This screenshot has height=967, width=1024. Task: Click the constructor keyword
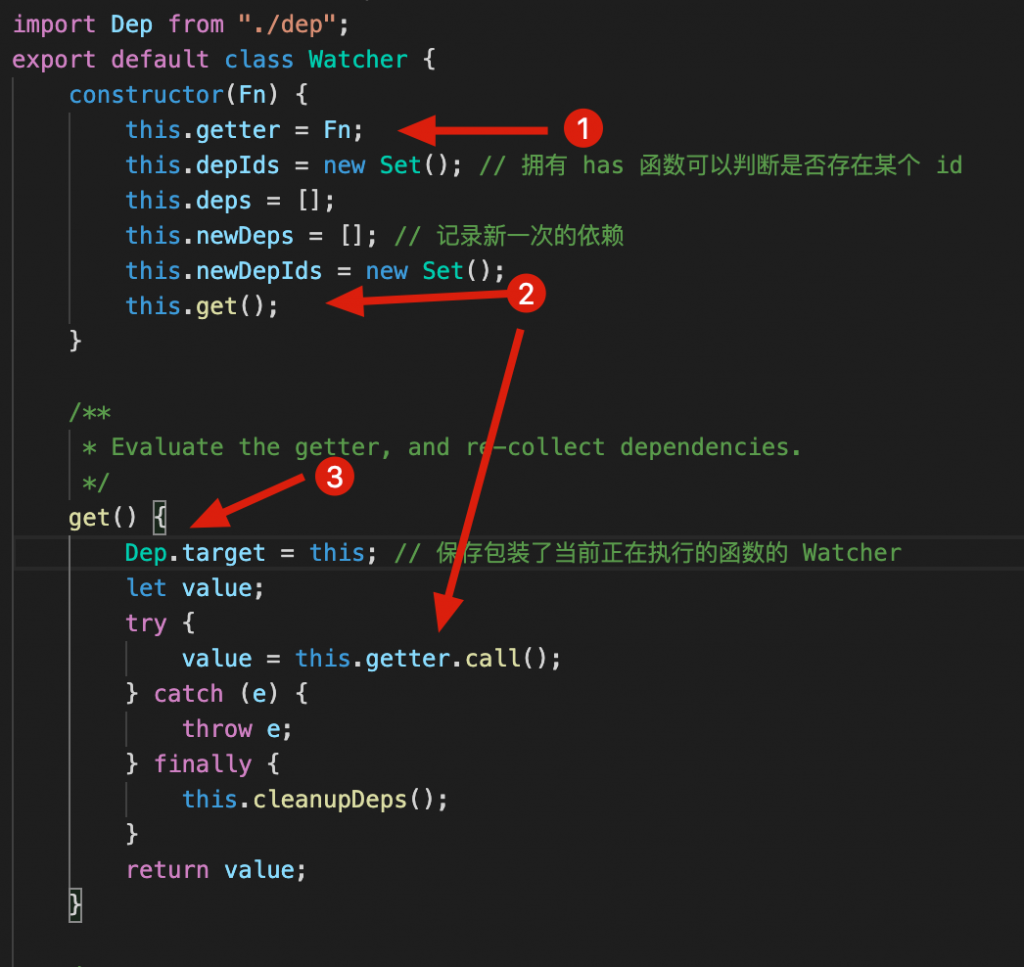coord(146,95)
